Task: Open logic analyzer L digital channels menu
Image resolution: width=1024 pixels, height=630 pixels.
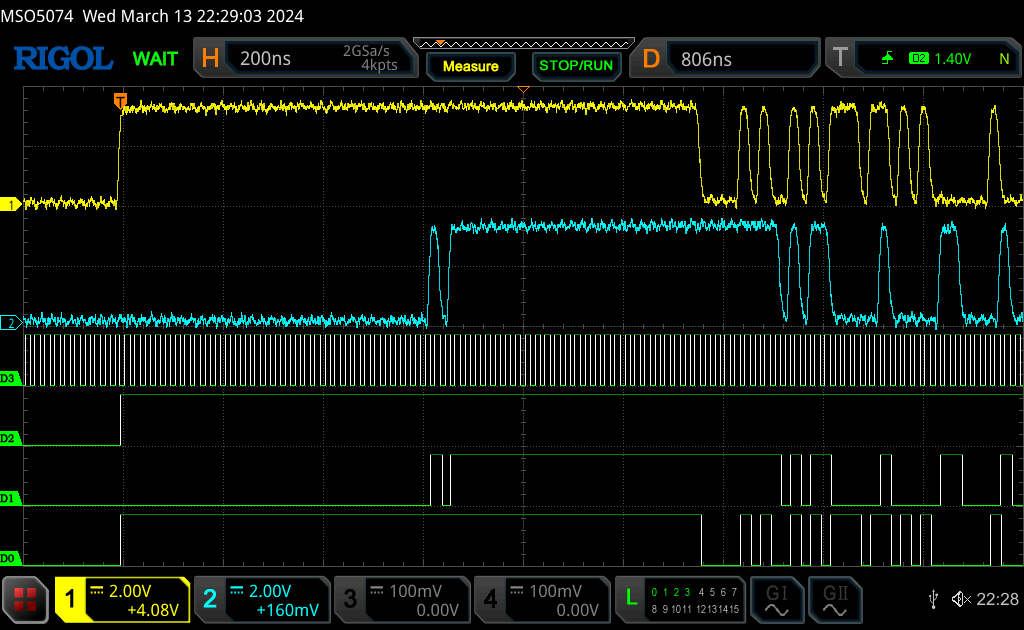Action: pos(680,599)
